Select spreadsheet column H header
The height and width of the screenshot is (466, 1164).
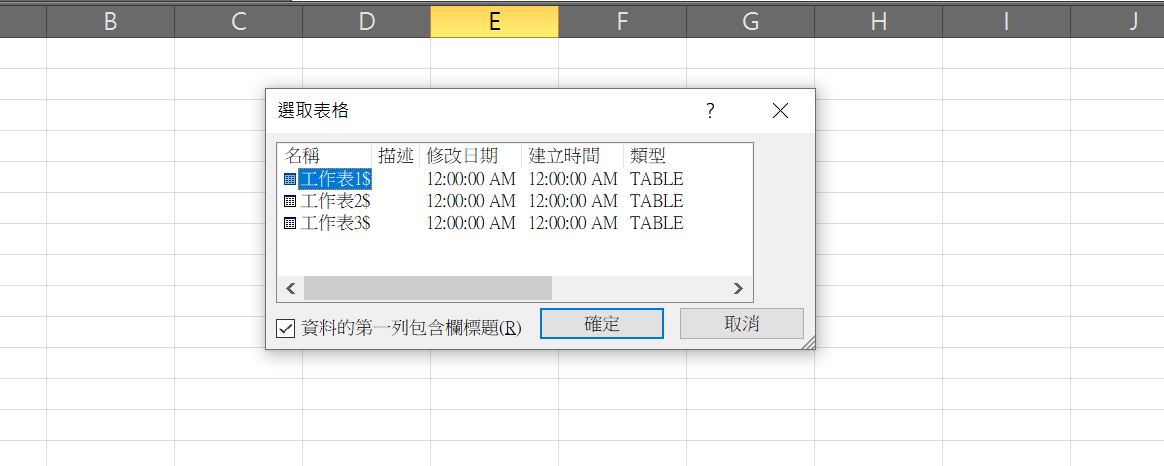(878, 22)
